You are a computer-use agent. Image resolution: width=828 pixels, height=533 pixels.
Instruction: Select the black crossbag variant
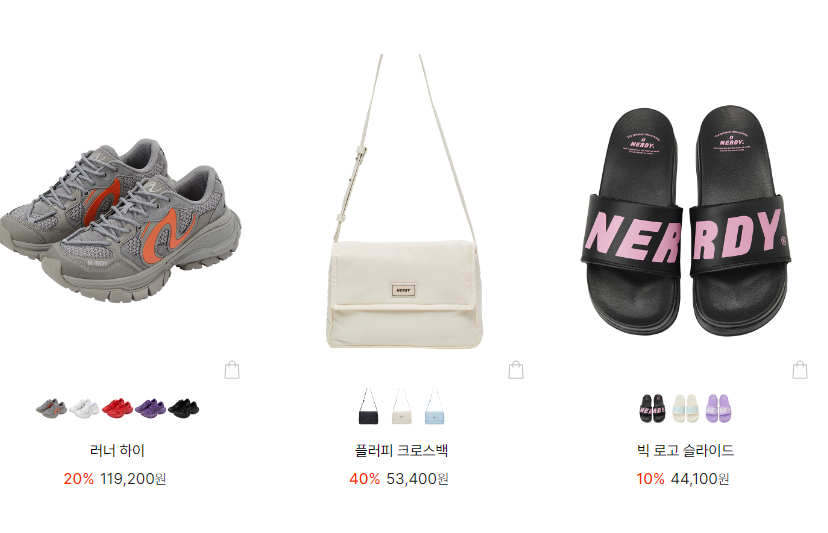(x=368, y=406)
